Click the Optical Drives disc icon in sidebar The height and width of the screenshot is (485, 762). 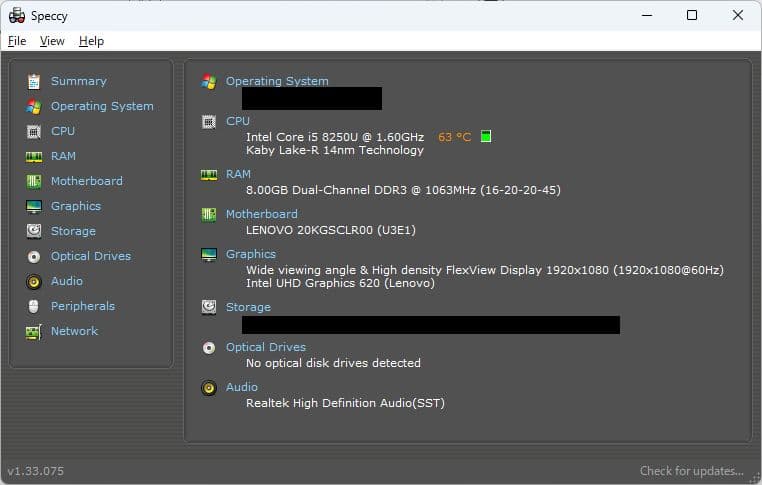point(34,257)
